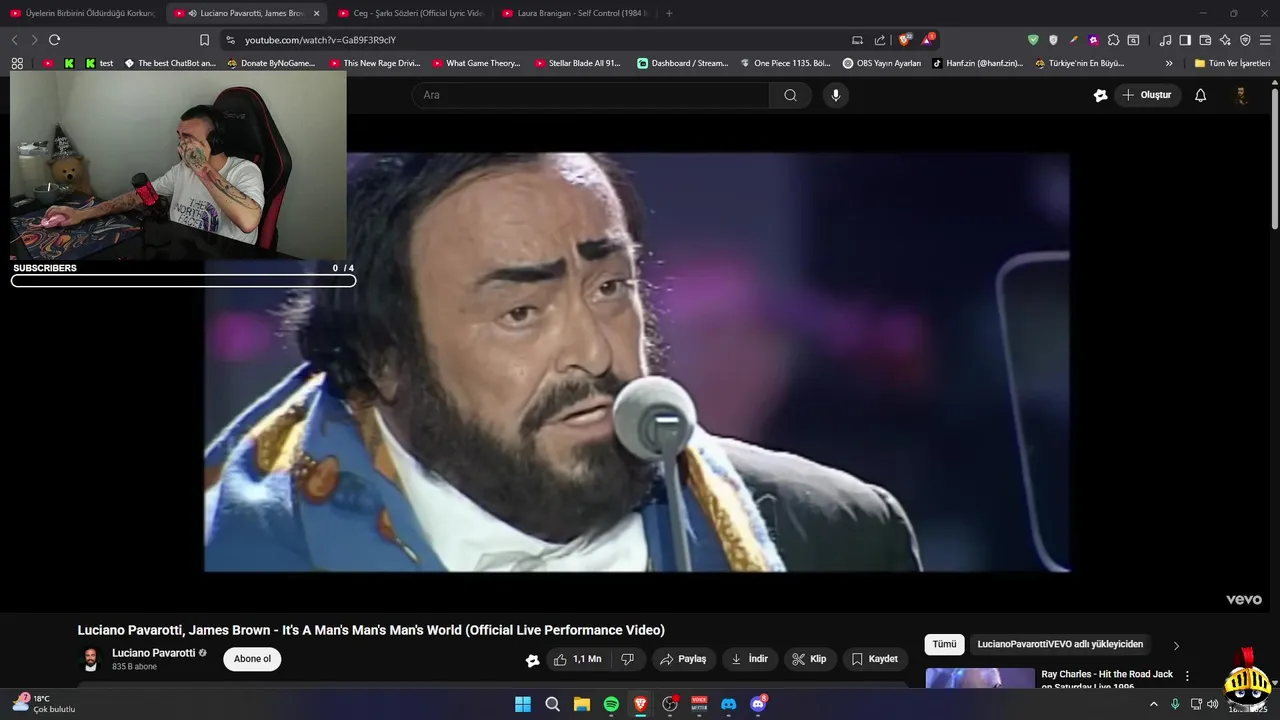
Task: Like the video with thumbs-up
Action: point(578,659)
